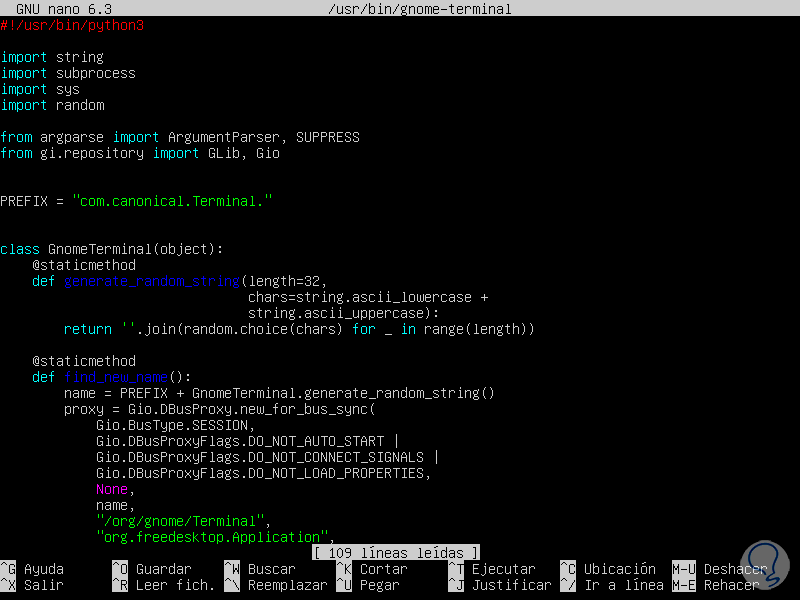Viewport: 800px width, 600px height.
Task: Click the 'name = PREFIX + GnomeTerminal' line
Action: [279, 393]
